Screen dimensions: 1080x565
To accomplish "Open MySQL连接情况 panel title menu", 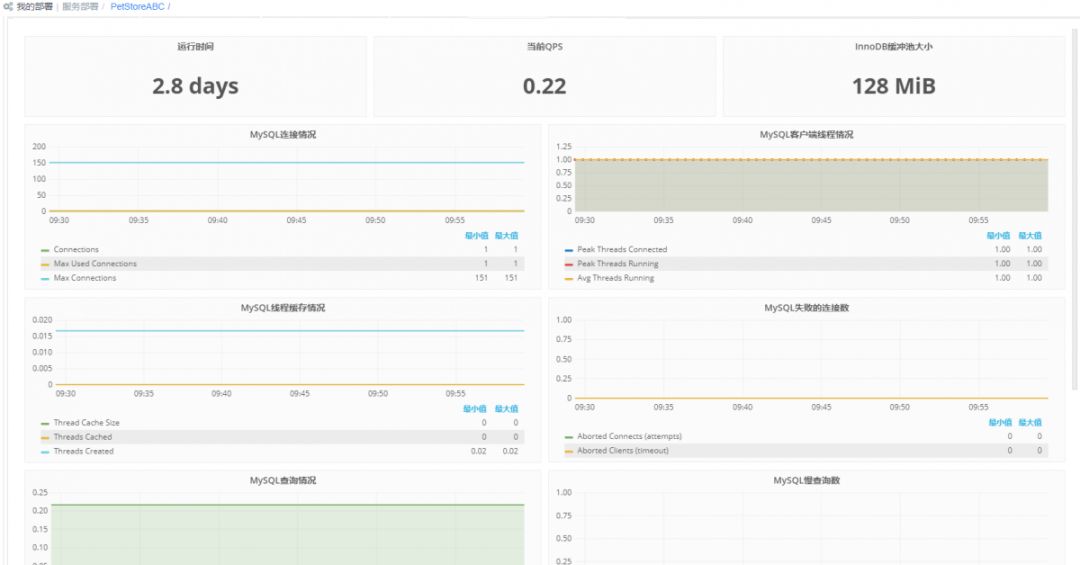I will pyautogui.click(x=282, y=134).
